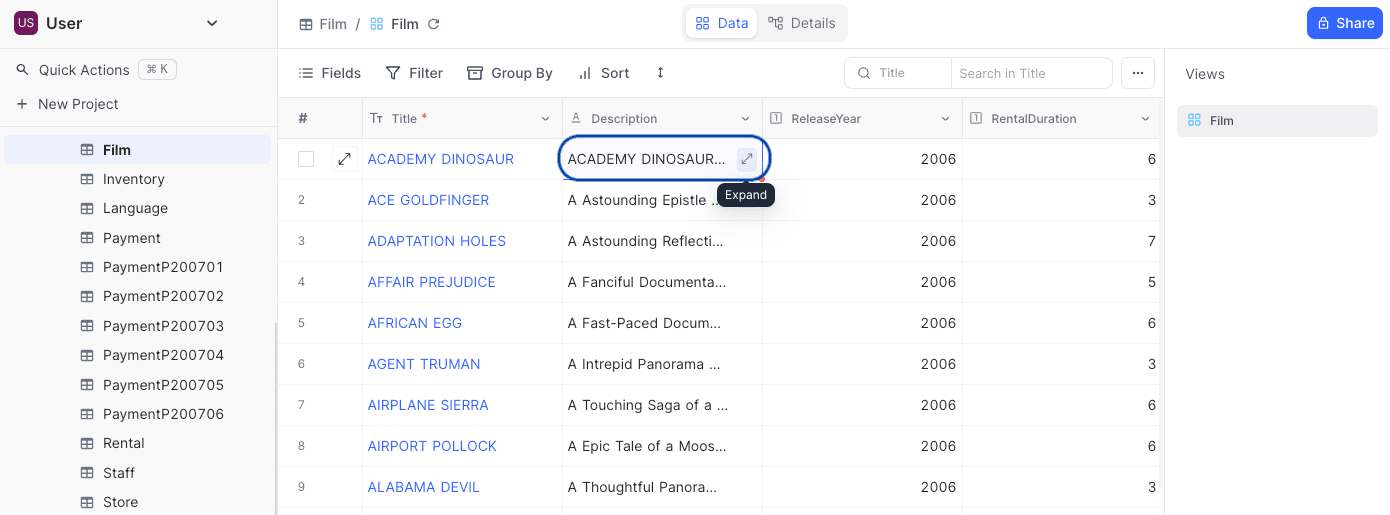Open expanded record for ACADEMY DINOSAUR row
The width and height of the screenshot is (1390, 515).
[345, 159]
